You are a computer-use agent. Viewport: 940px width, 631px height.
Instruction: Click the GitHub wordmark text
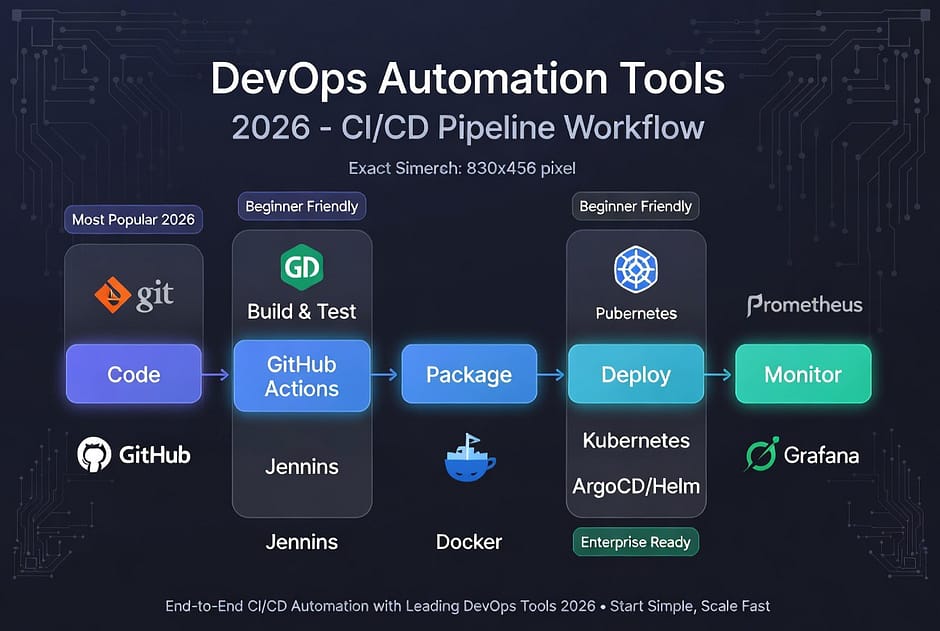tap(155, 455)
